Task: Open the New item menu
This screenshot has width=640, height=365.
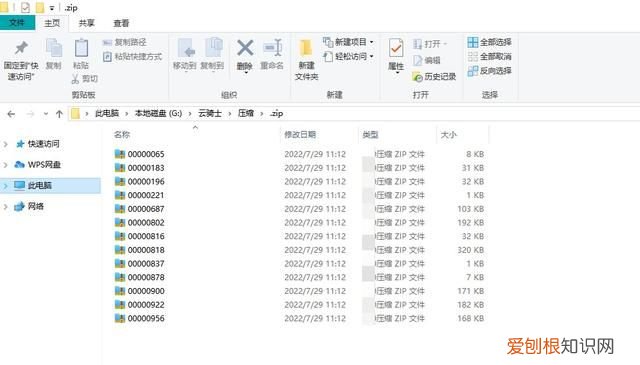Action: pos(348,42)
